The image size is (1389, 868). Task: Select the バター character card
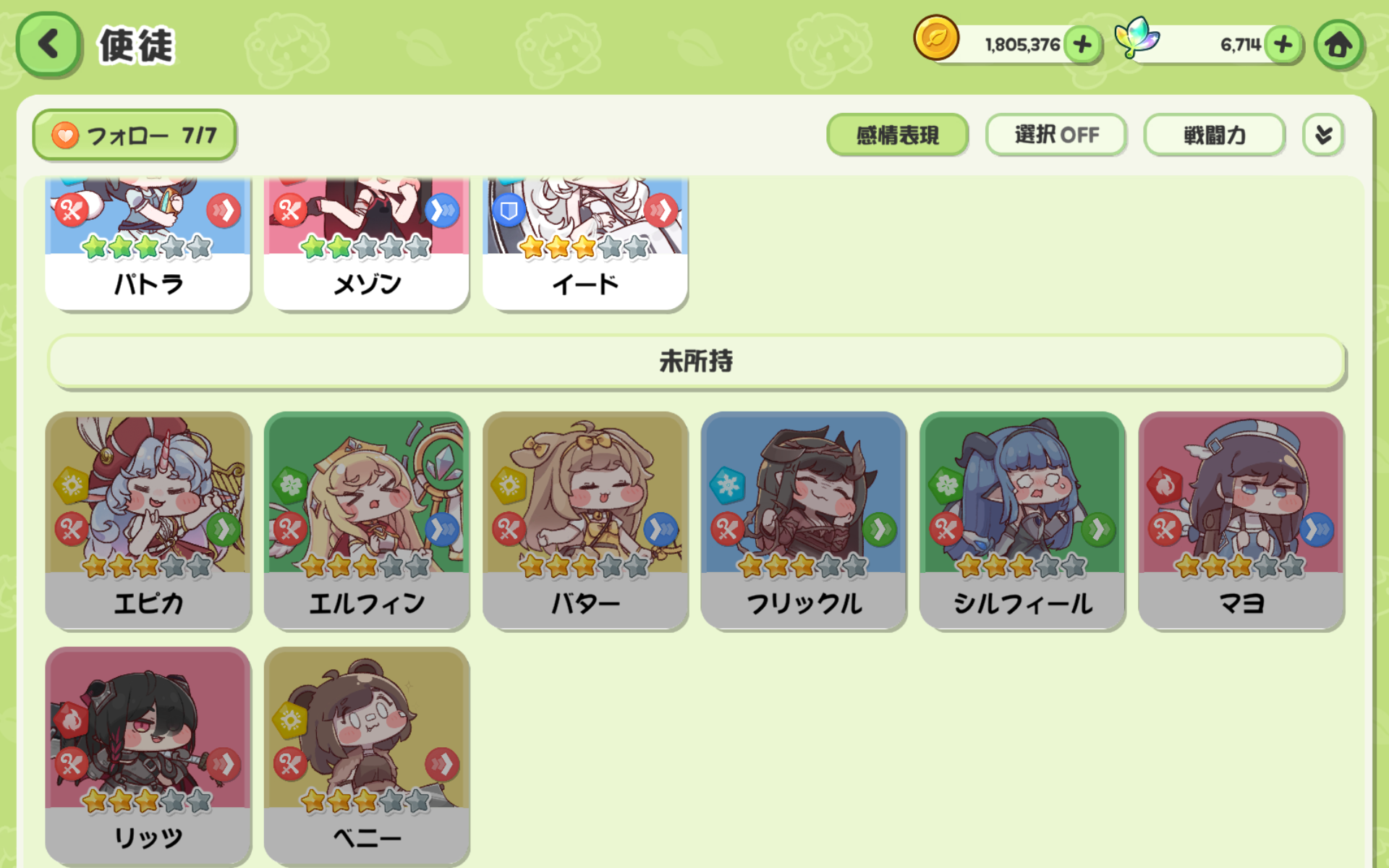[x=585, y=521]
